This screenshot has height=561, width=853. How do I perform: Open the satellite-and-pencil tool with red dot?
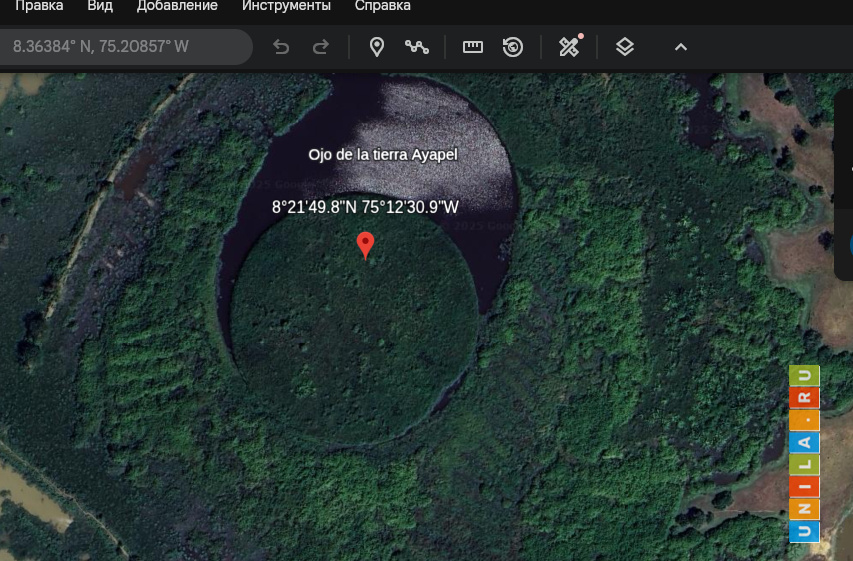[x=569, y=47]
